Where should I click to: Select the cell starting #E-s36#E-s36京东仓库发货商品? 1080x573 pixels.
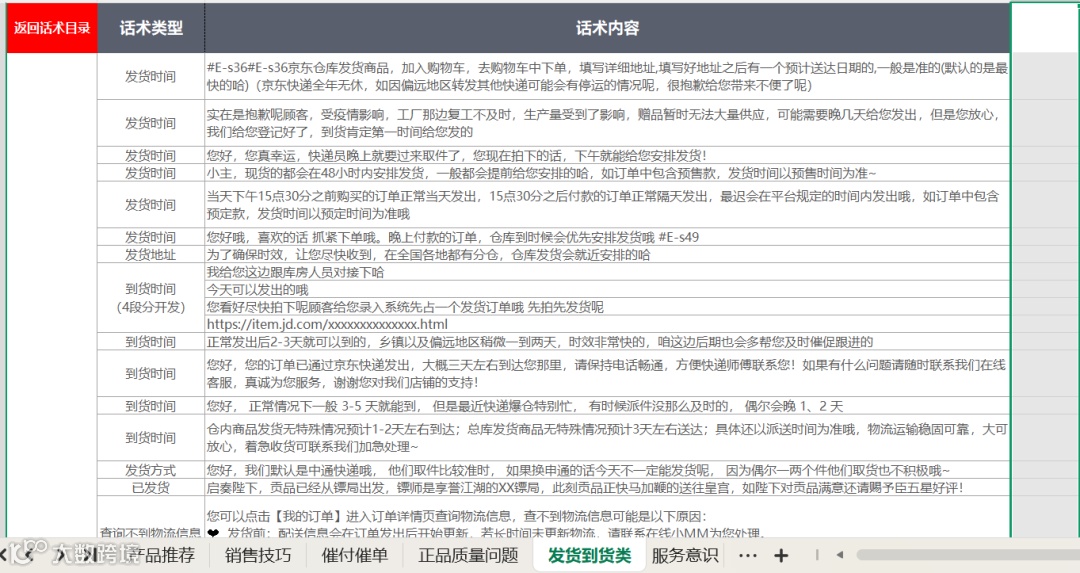pyautogui.click(x=608, y=76)
